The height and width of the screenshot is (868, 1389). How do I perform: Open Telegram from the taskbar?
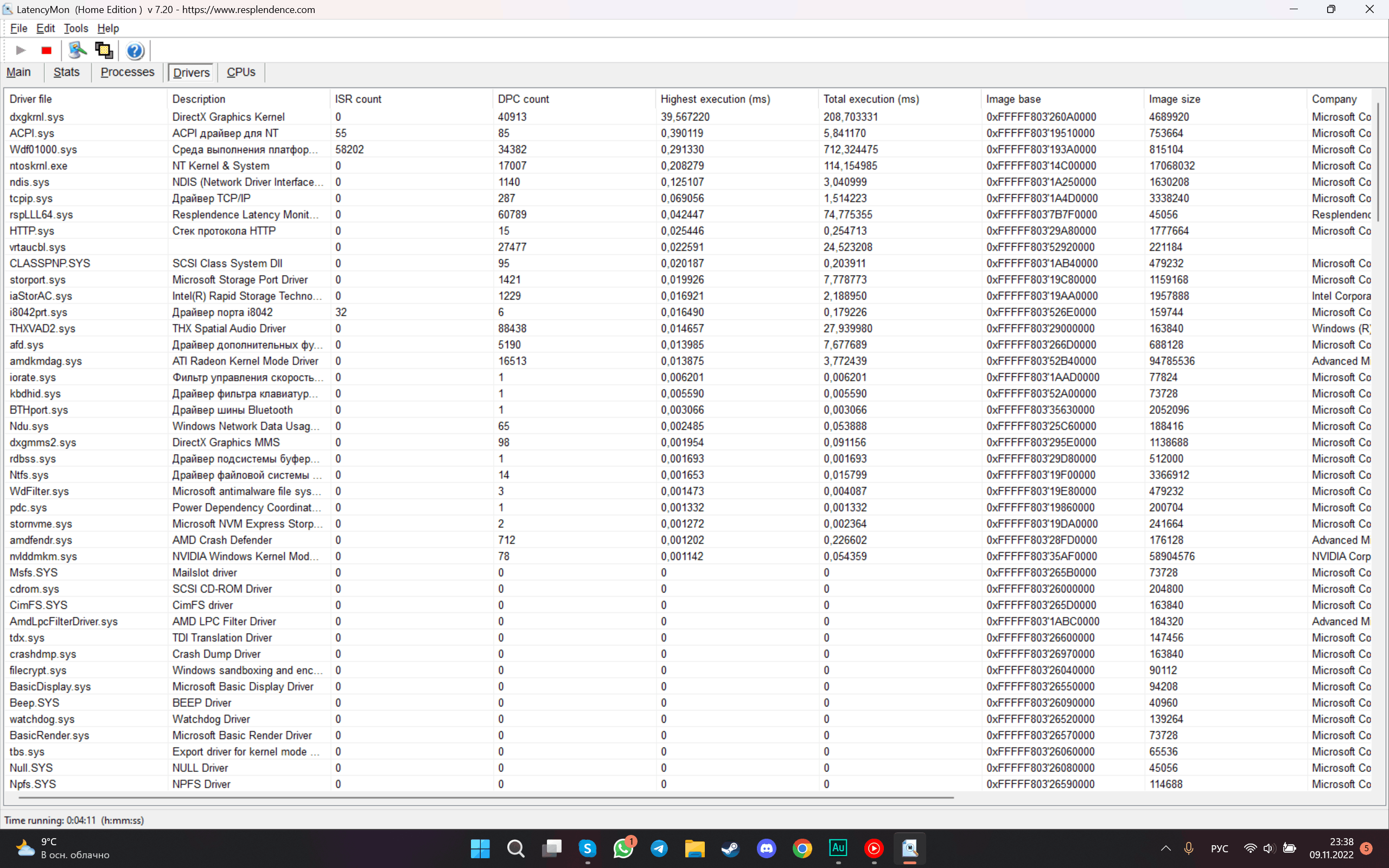659,848
